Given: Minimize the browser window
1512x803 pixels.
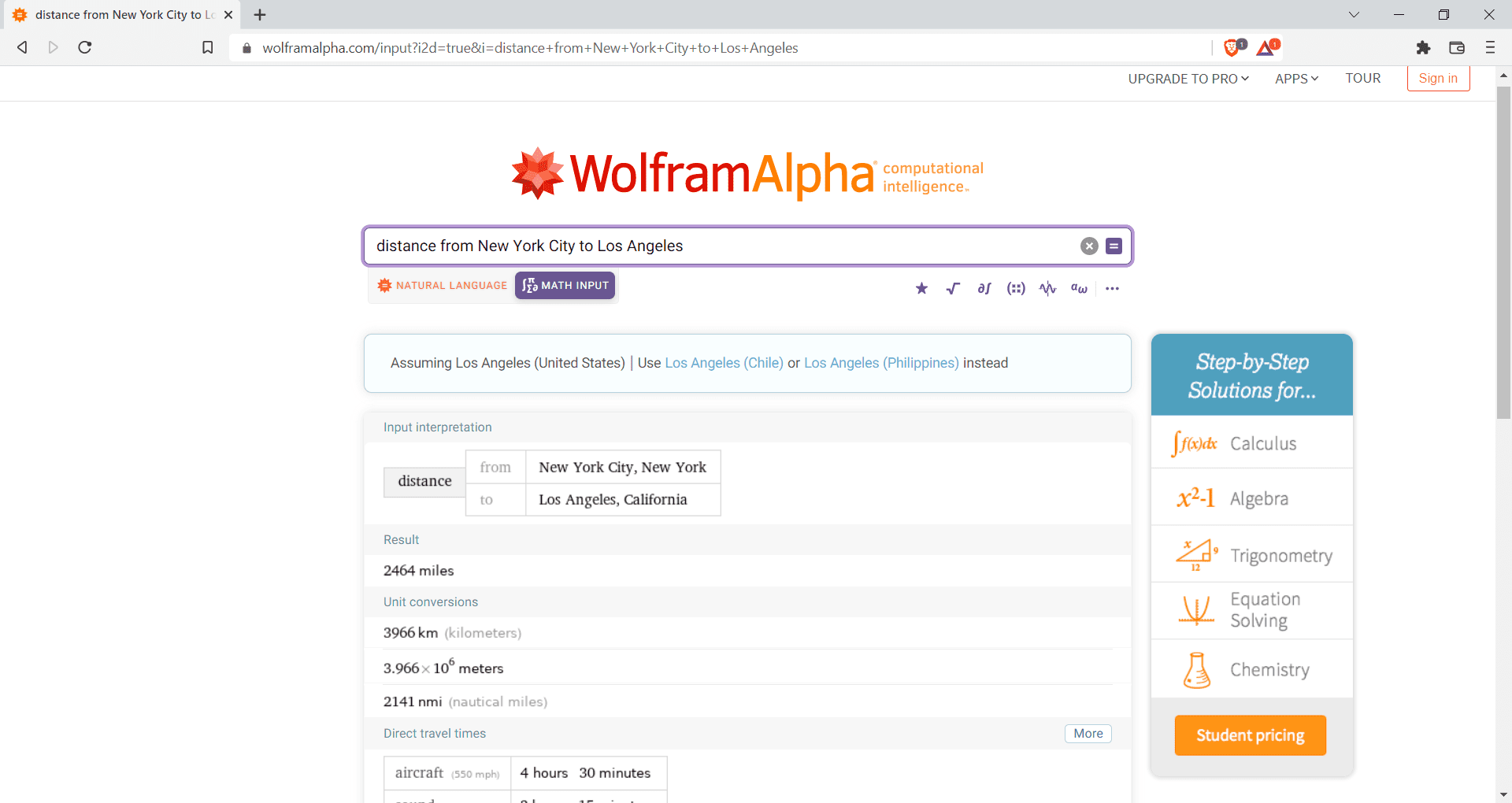Looking at the screenshot, I should click(x=1399, y=14).
